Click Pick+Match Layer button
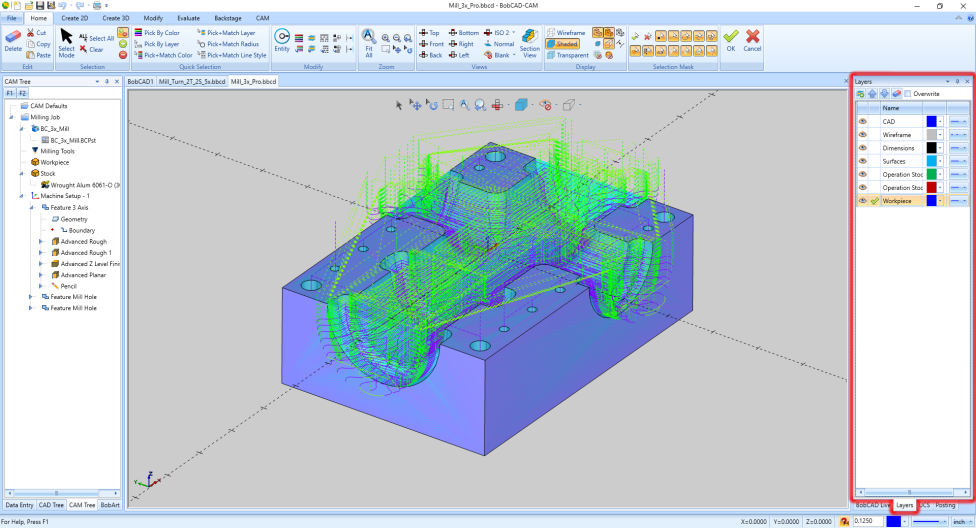 226,32
